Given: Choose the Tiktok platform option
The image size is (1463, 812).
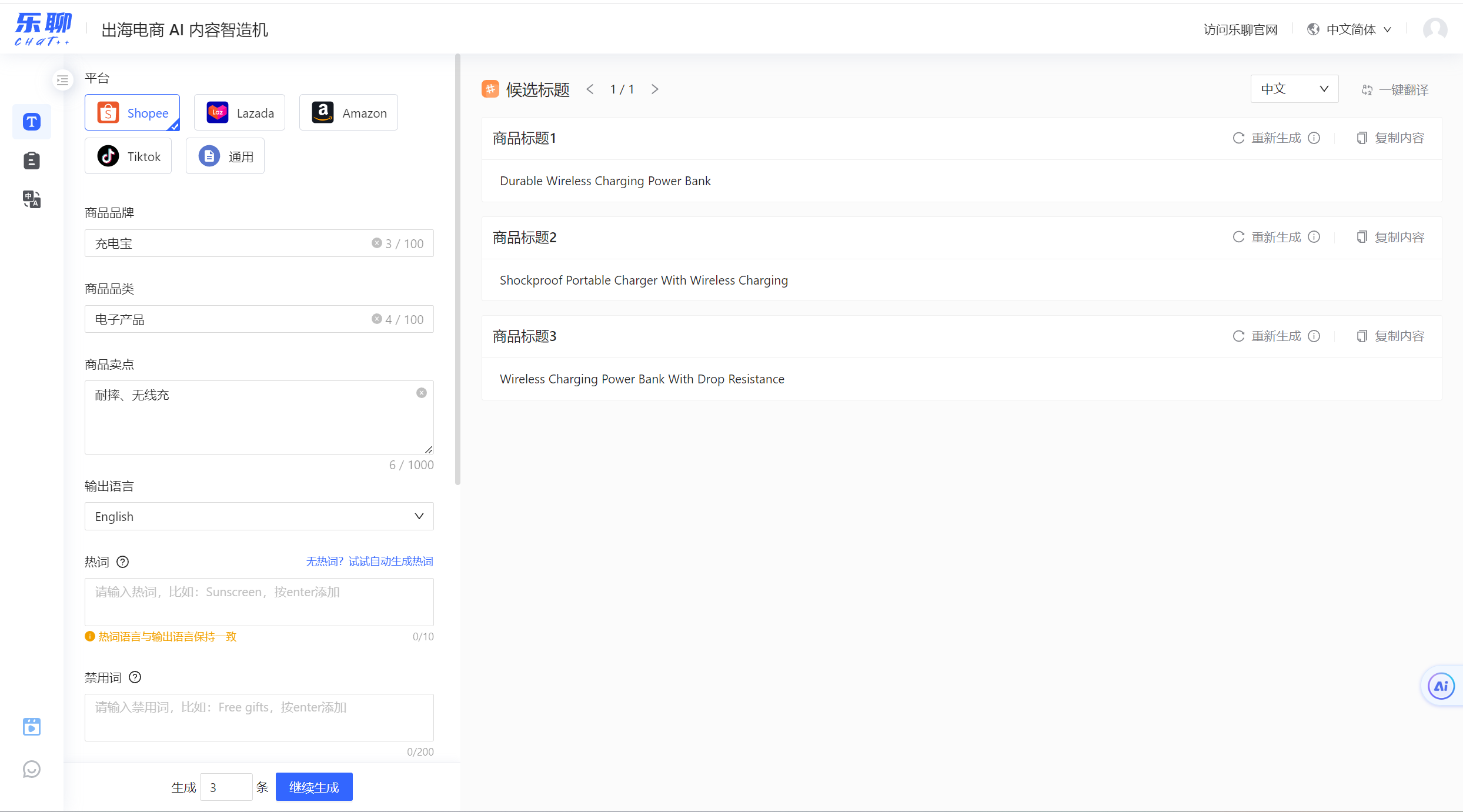Looking at the screenshot, I should [x=128, y=156].
